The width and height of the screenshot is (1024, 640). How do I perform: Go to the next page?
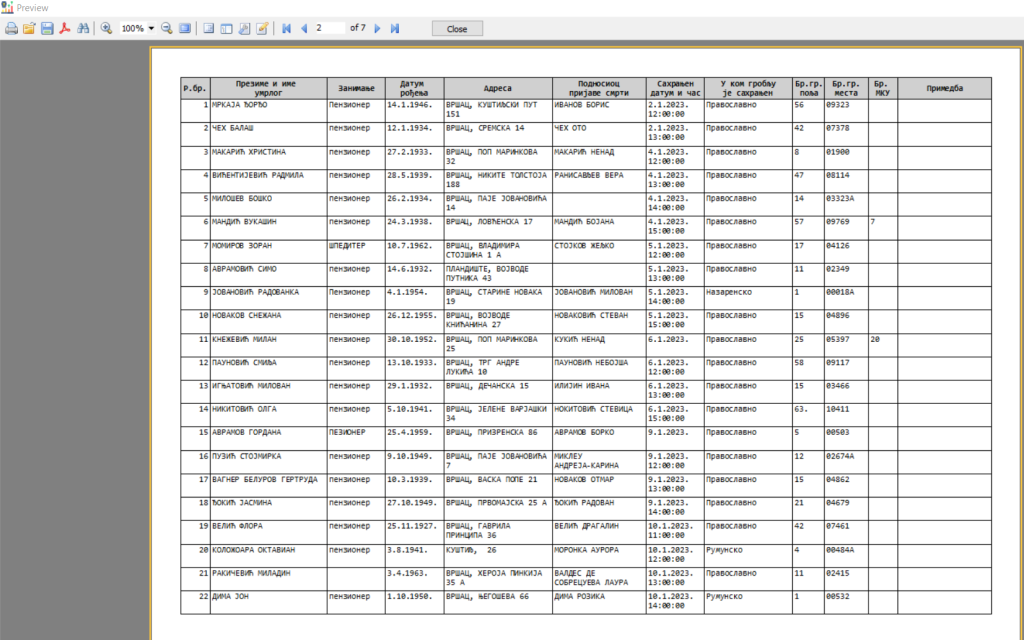click(x=378, y=29)
